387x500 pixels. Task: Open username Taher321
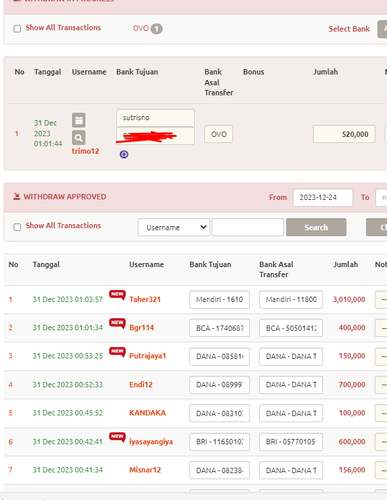point(145,299)
